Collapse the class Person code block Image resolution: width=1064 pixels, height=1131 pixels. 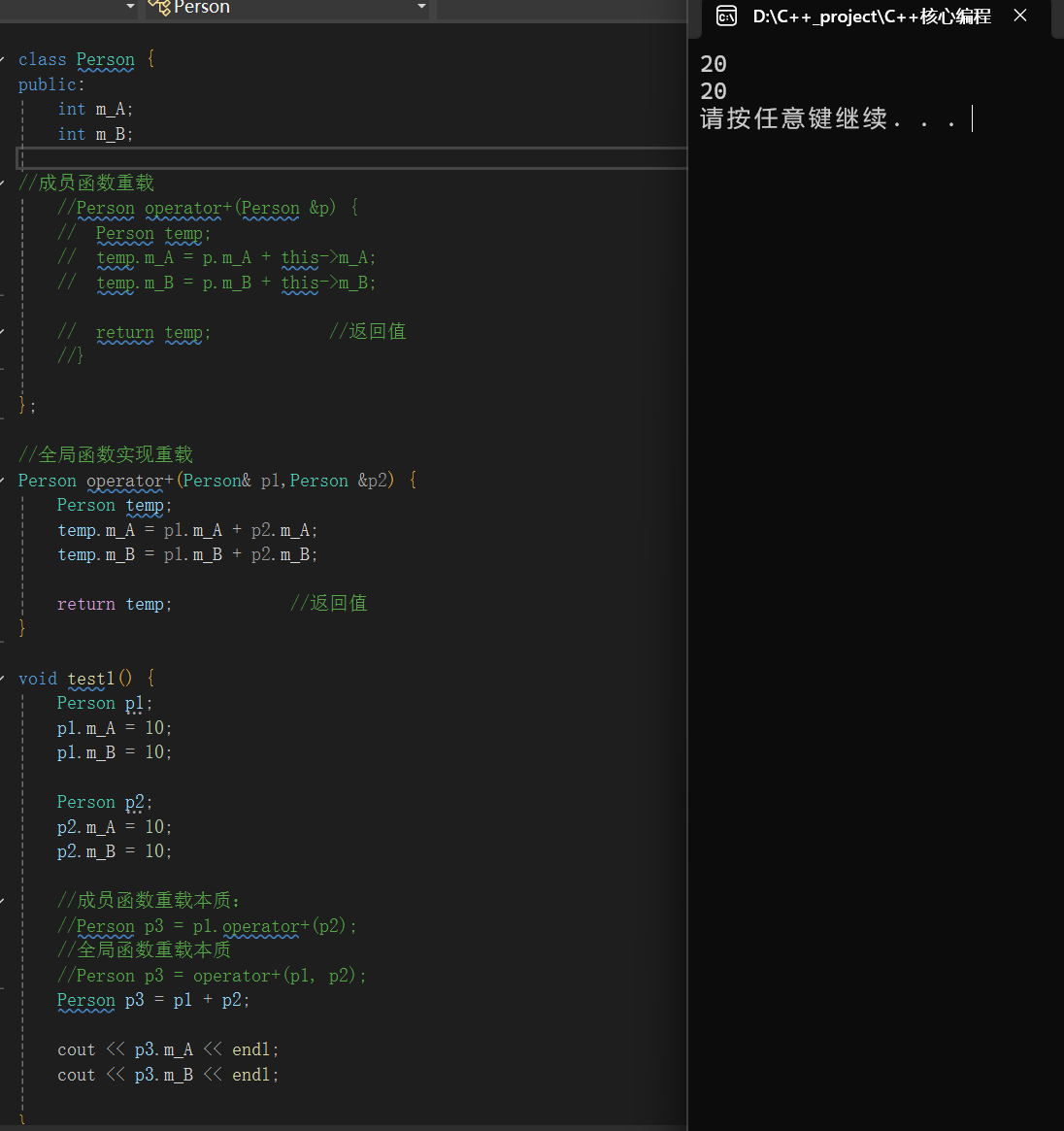(2, 59)
